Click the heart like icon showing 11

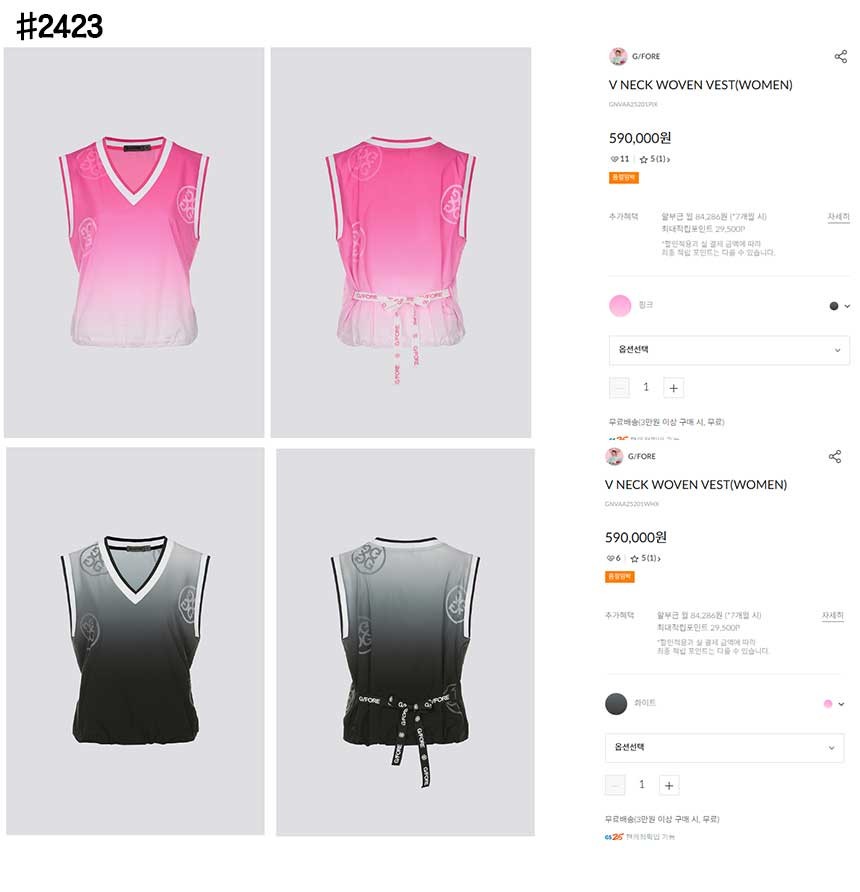tap(614, 159)
